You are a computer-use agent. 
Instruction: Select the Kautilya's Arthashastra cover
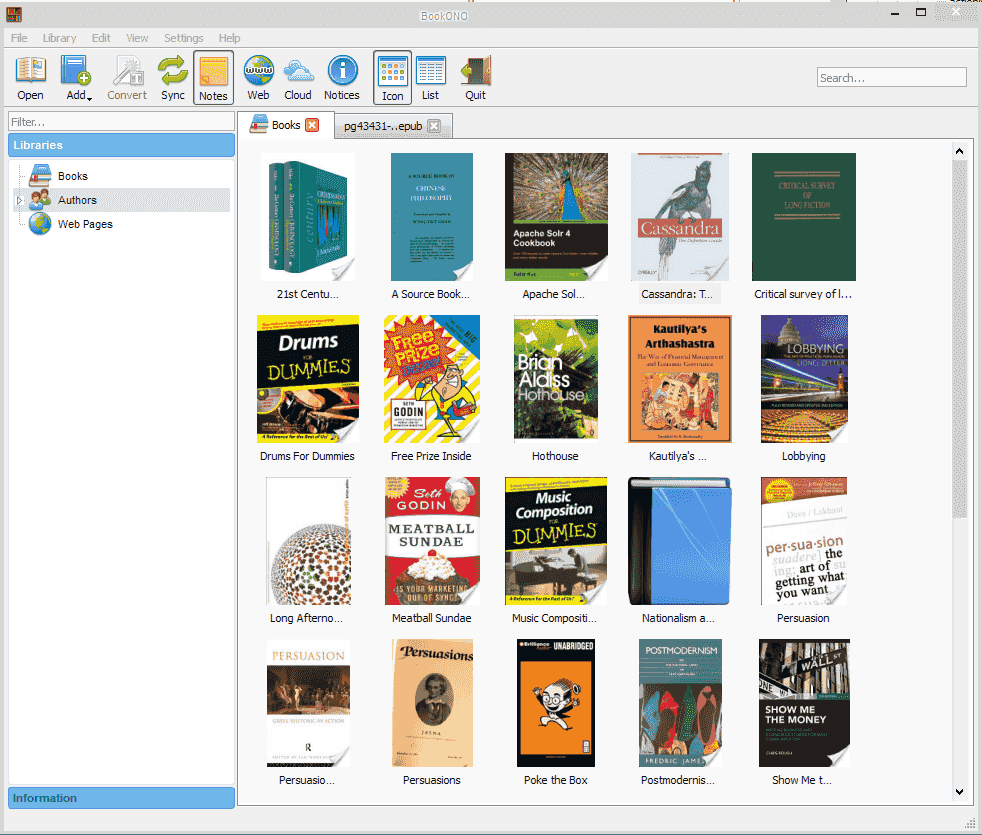click(680, 379)
